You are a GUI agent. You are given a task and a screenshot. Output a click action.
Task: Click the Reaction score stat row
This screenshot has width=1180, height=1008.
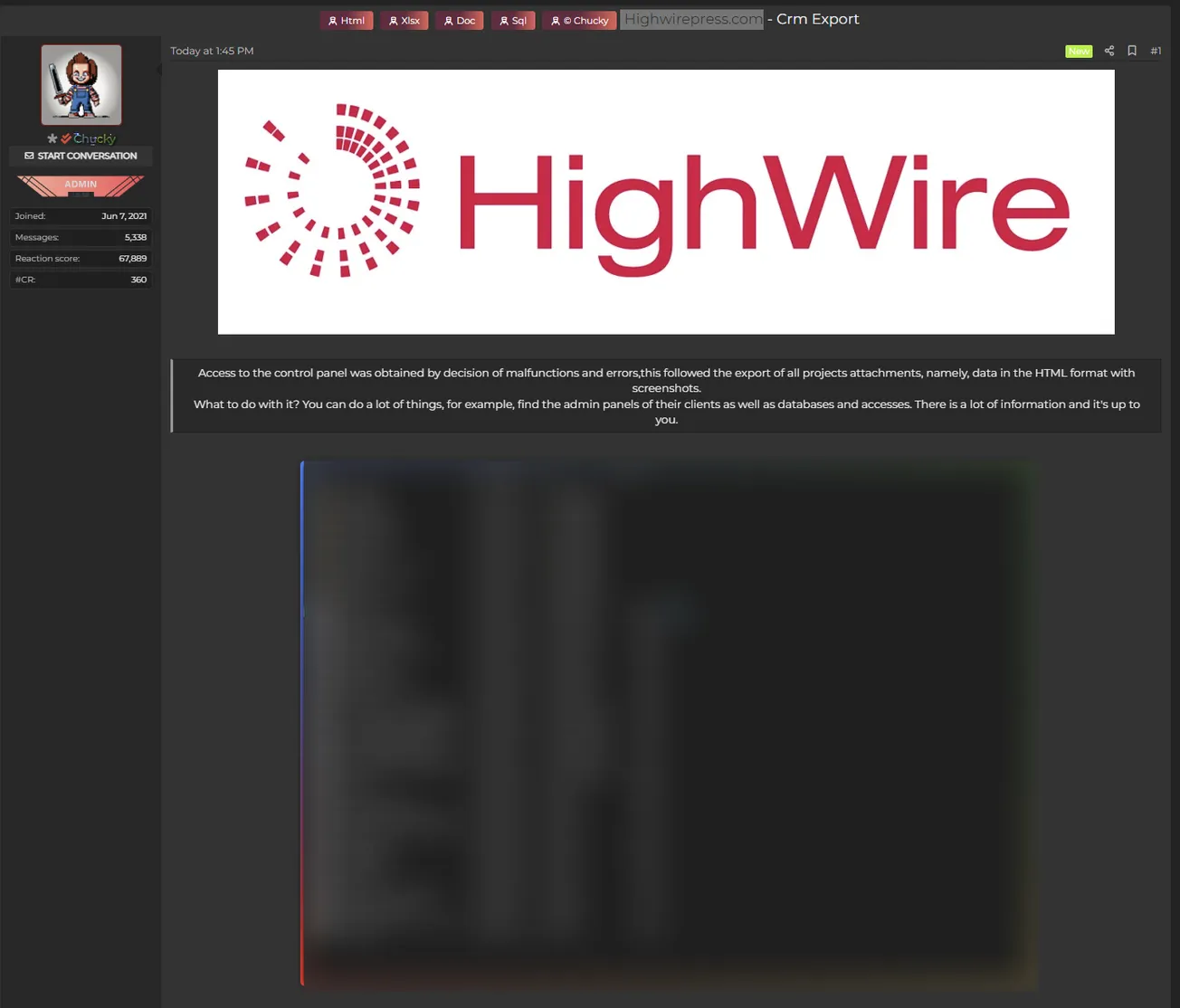point(81,259)
